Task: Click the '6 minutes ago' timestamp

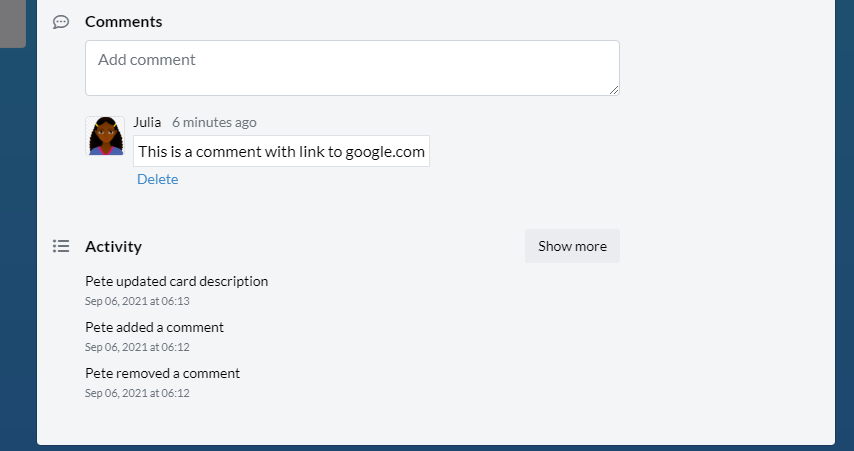Action: click(214, 123)
